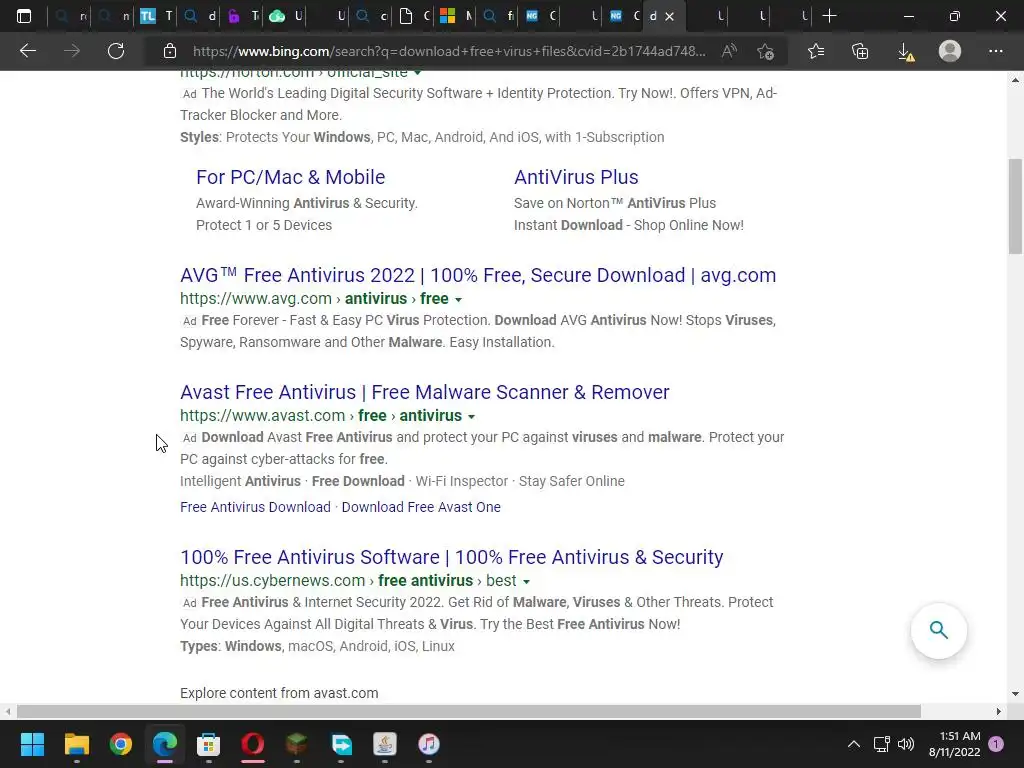Expand the norton.com URL dropdown arrow

pos(418,73)
